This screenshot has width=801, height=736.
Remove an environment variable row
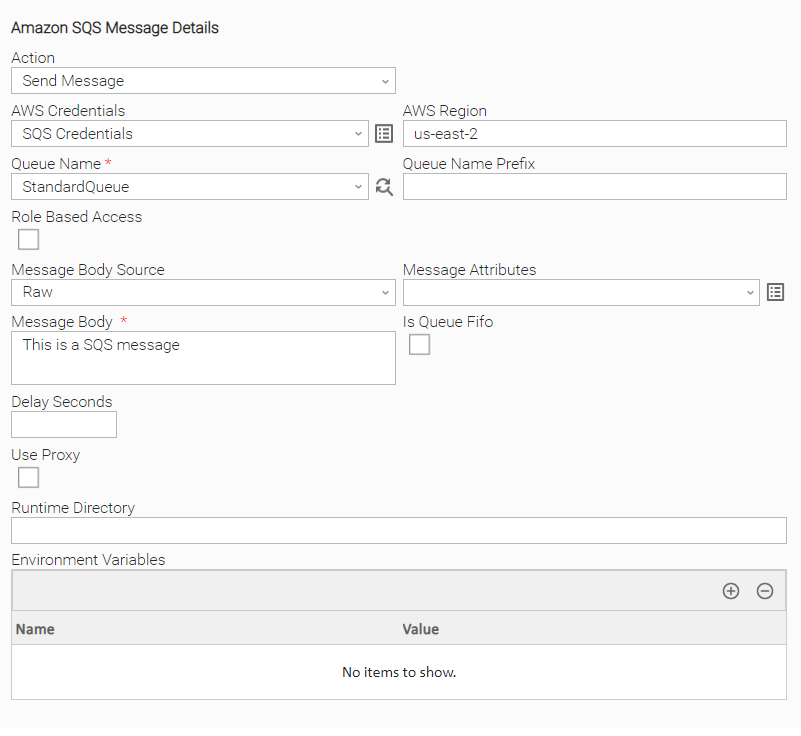pos(764,591)
